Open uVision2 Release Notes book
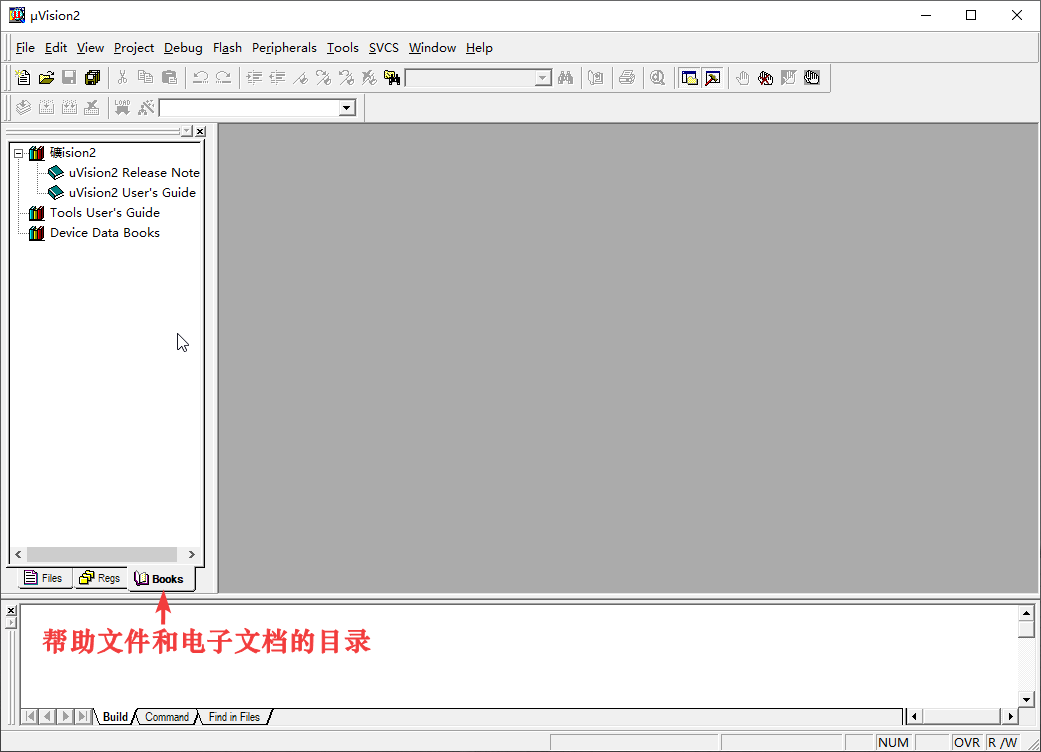The image size is (1041, 752). (x=134, y=173)
